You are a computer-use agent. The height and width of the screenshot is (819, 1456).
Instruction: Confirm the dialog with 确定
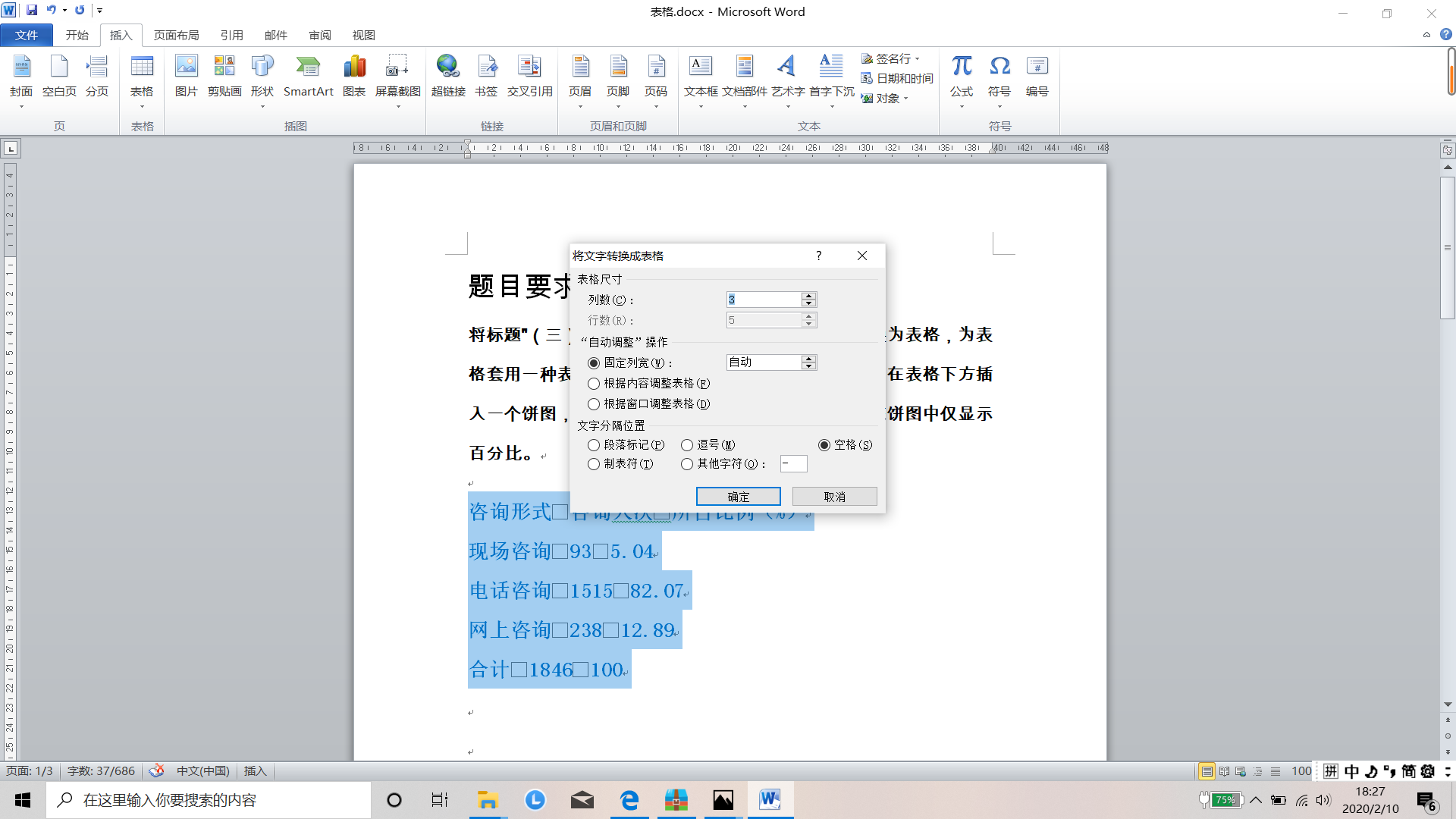pos(738,496)
